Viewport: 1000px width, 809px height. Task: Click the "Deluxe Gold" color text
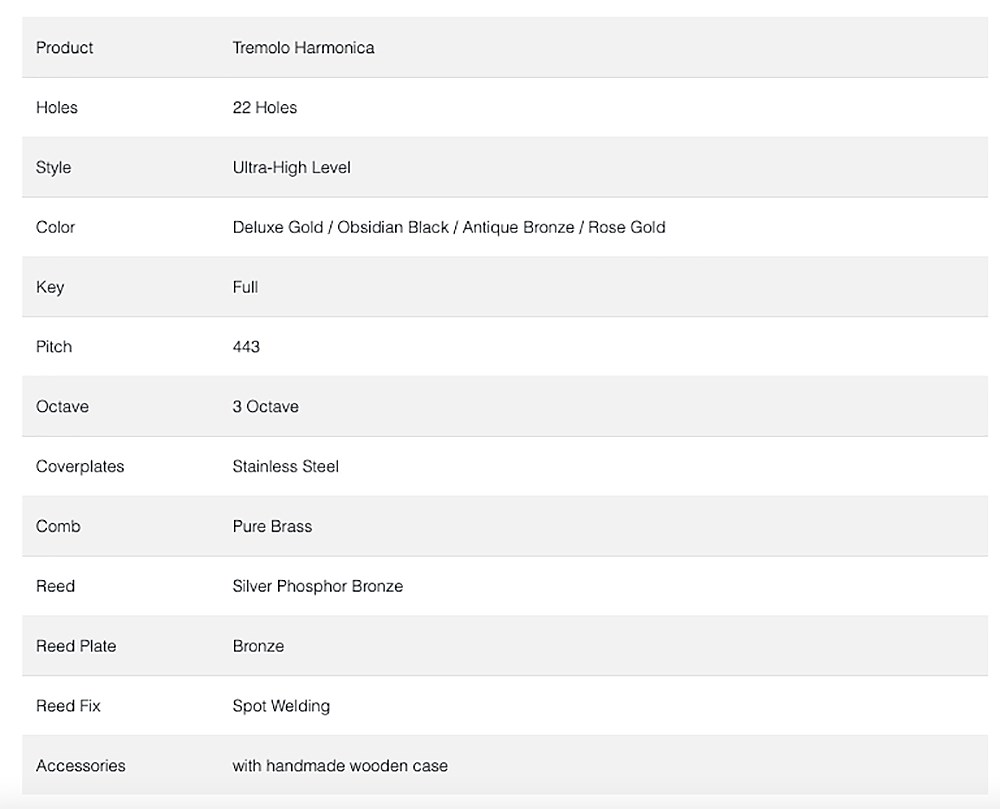[x=277, y=227]
